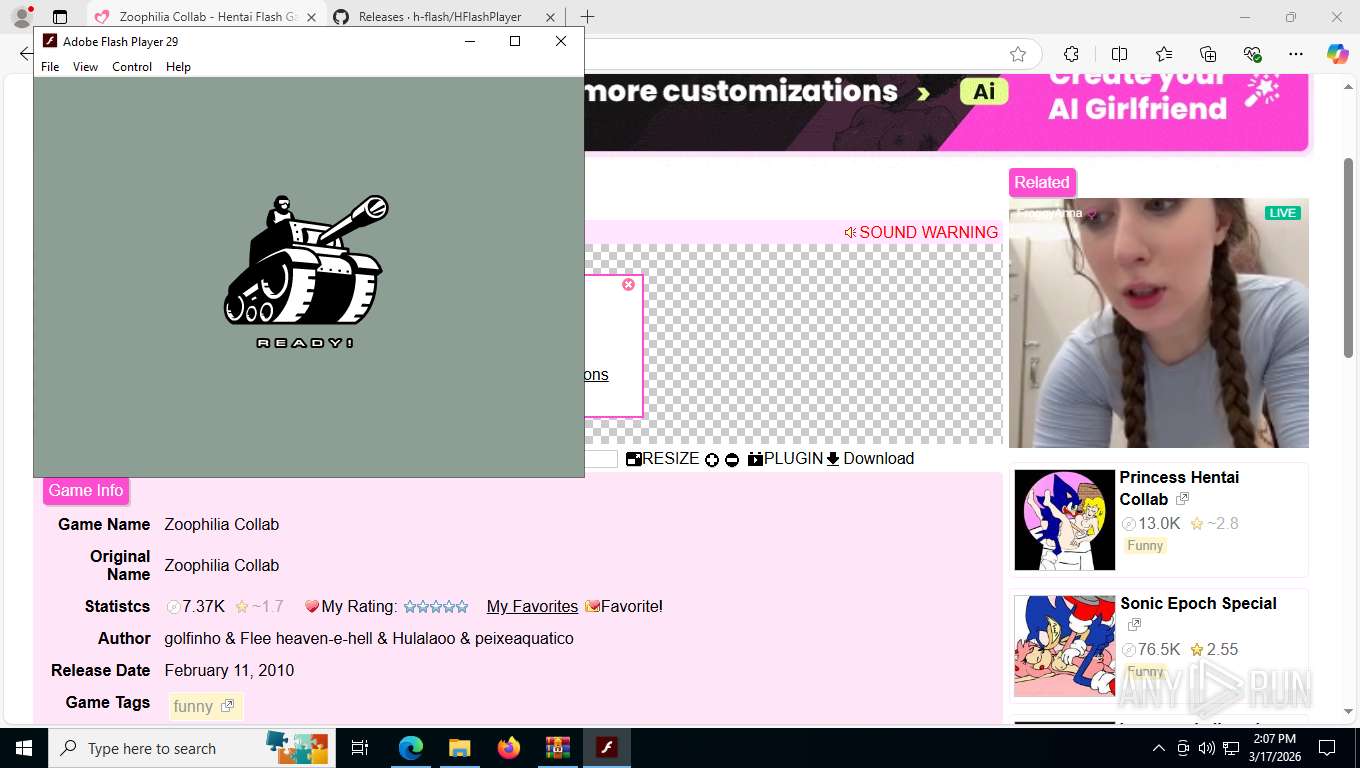This screenshot has width=1360, height=768.
Task: Open the notification center icon
Action: [x=1327, y=748]
